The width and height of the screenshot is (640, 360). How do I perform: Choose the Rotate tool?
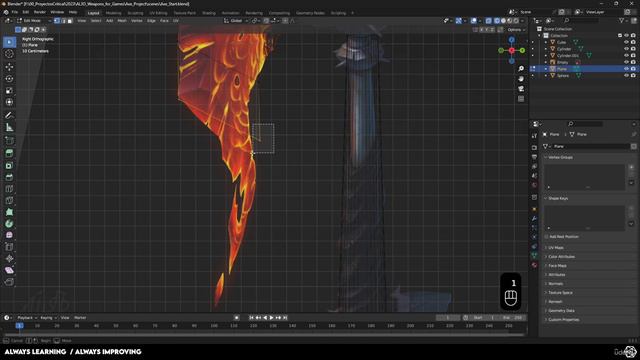(x=9, y=79)
